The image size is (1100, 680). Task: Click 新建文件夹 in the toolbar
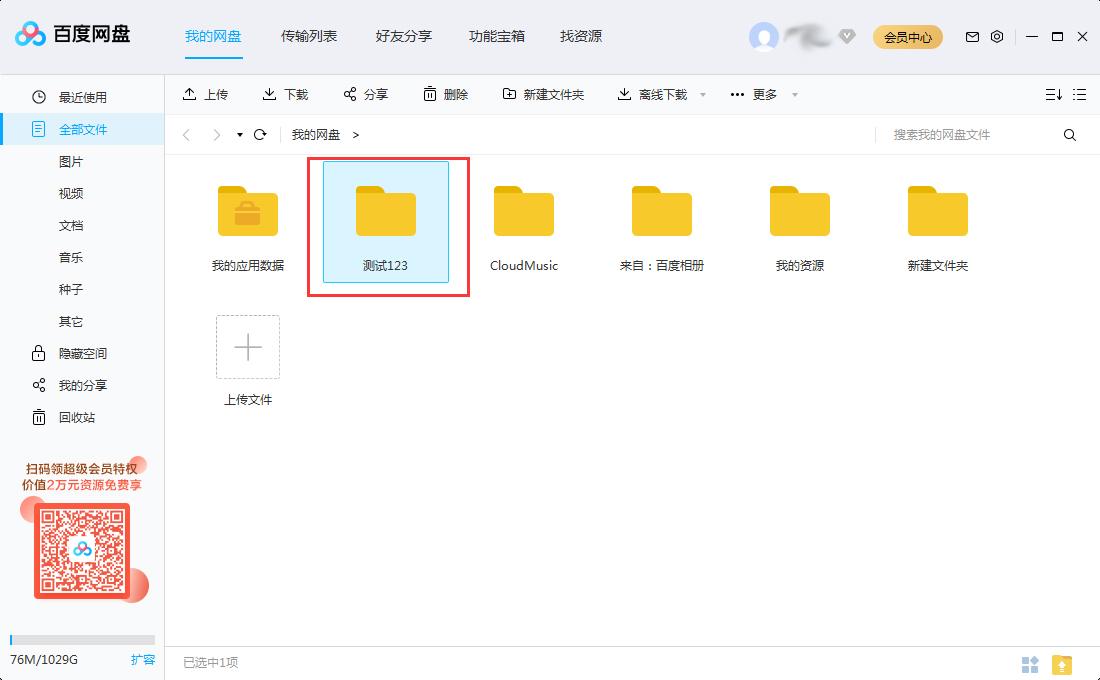(543, 94)
